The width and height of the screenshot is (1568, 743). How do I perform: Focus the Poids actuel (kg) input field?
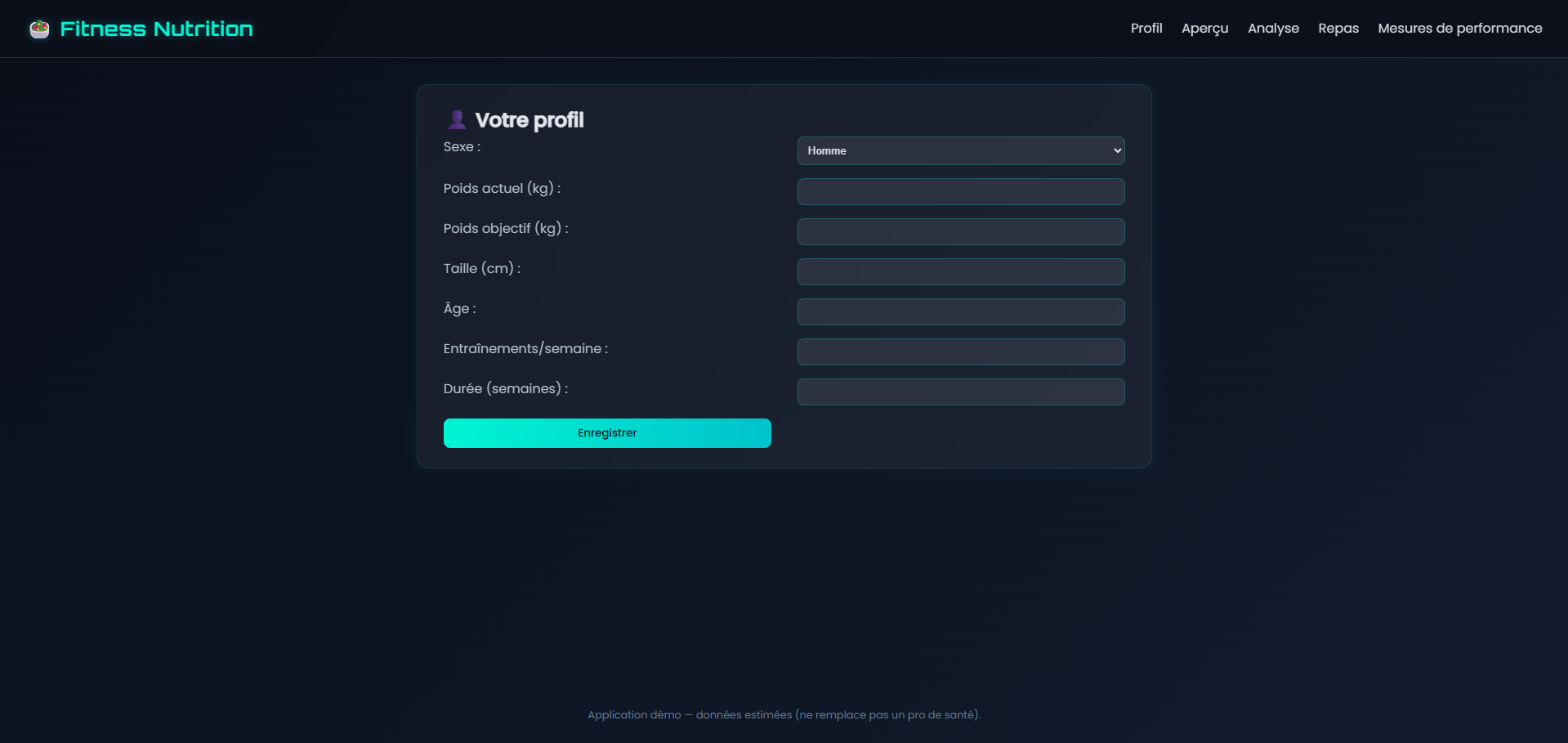pos(960,192)
